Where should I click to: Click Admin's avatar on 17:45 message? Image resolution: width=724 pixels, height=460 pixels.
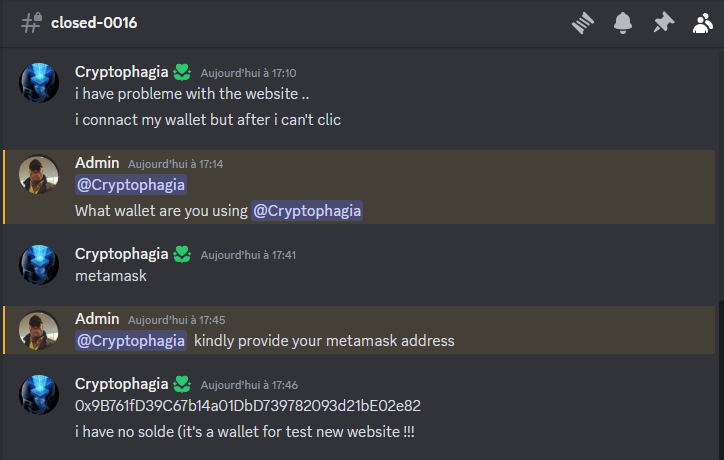39,330
